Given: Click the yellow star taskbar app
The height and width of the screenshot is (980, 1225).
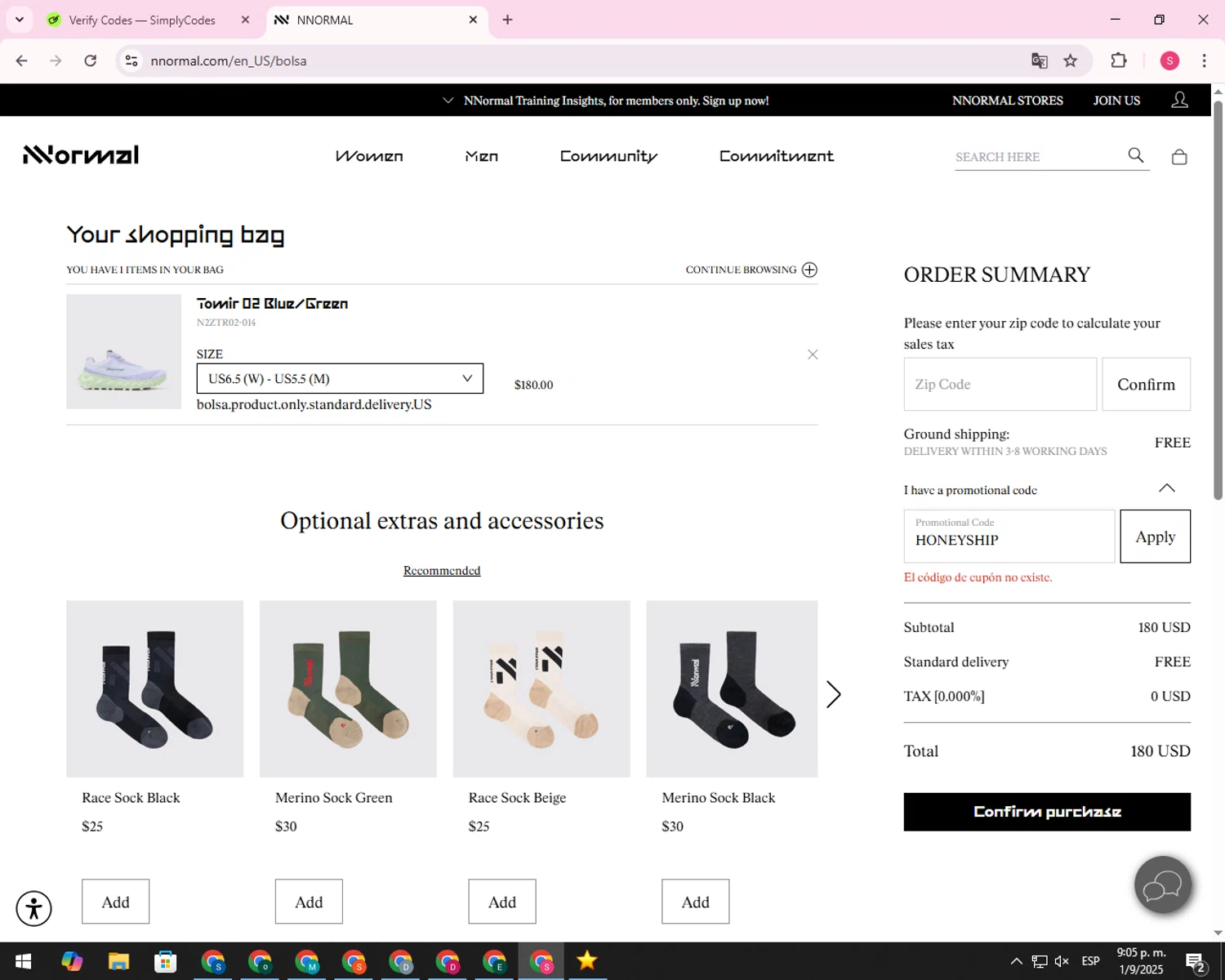Looking at the screenshot, I should pyautogui.click(x=586, y=961).
